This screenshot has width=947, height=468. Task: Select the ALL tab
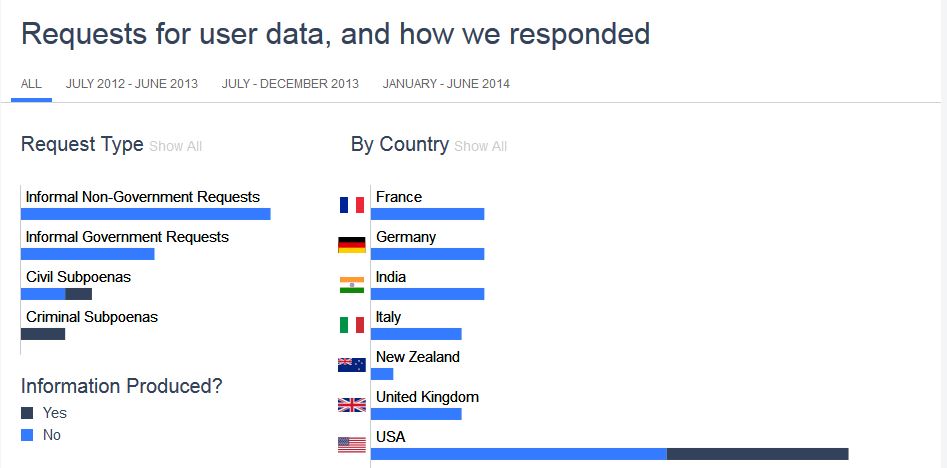[31, 84]
